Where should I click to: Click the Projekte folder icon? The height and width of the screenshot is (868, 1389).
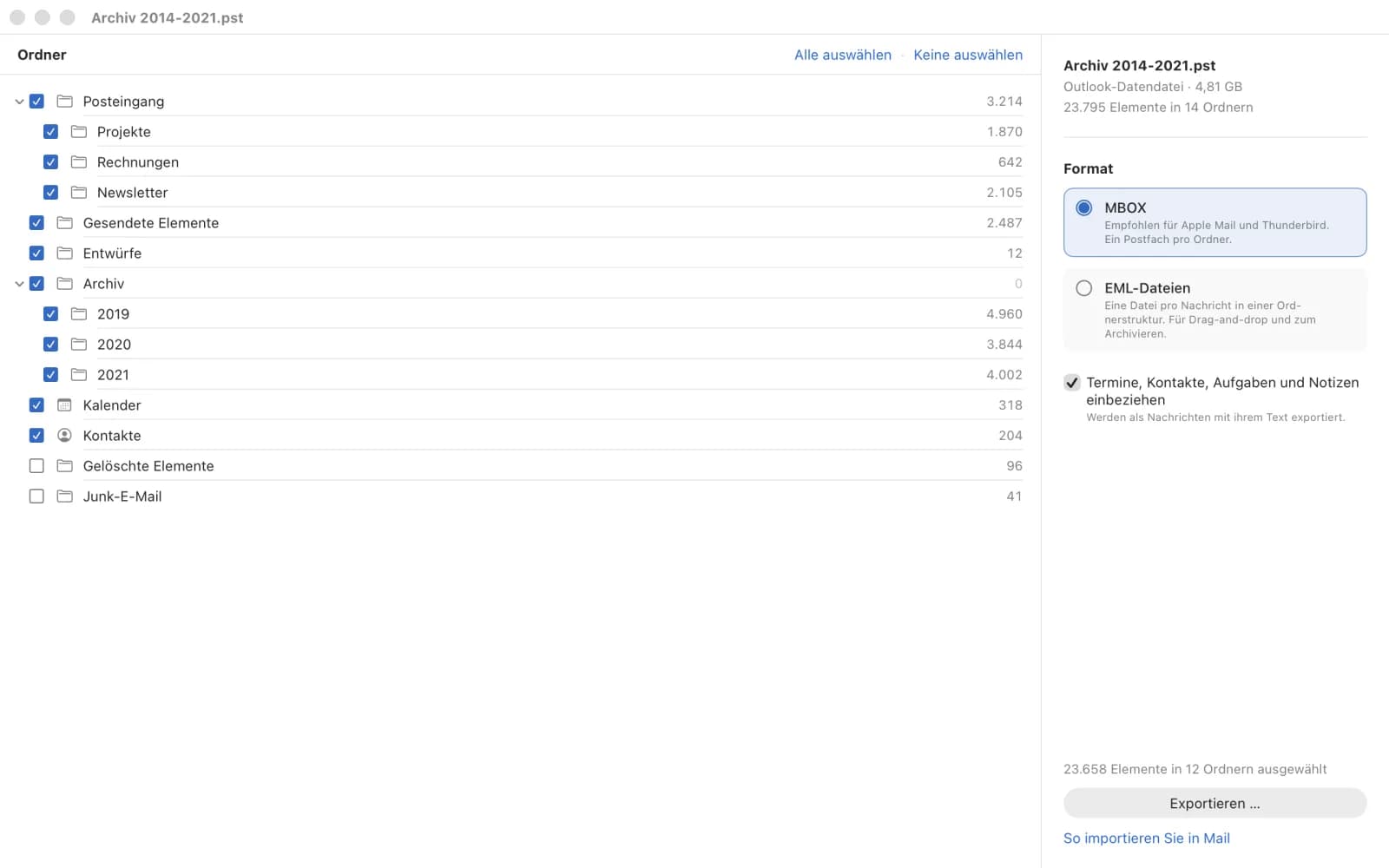(79, 132)
